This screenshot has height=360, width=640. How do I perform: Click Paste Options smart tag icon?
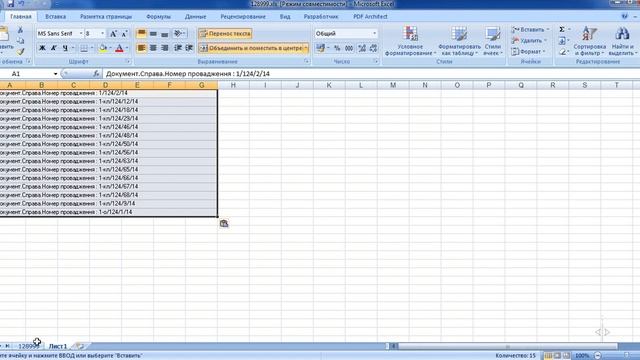224,223
